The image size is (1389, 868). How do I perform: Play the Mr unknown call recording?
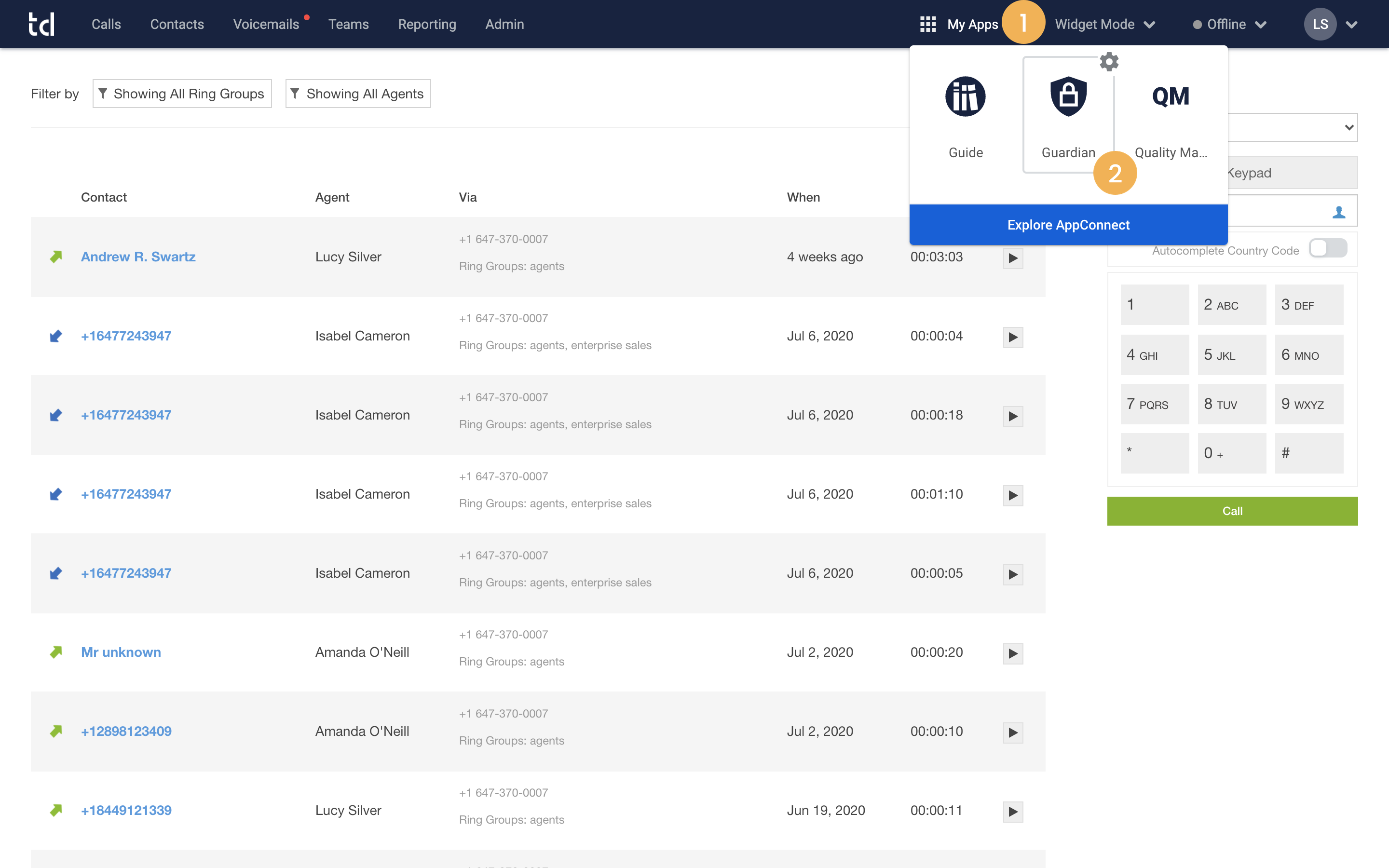1013,653
